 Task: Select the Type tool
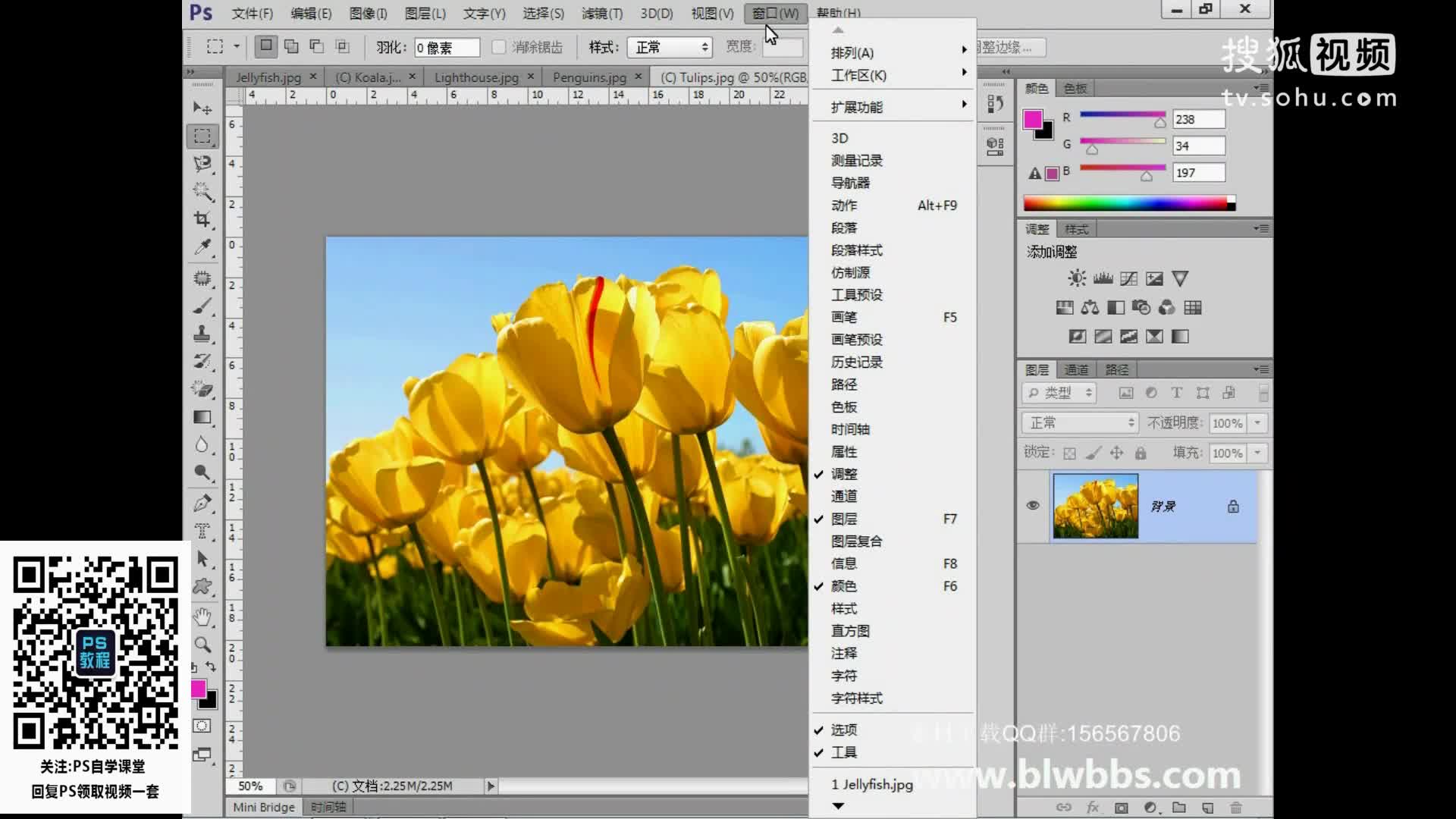point(202,531)
